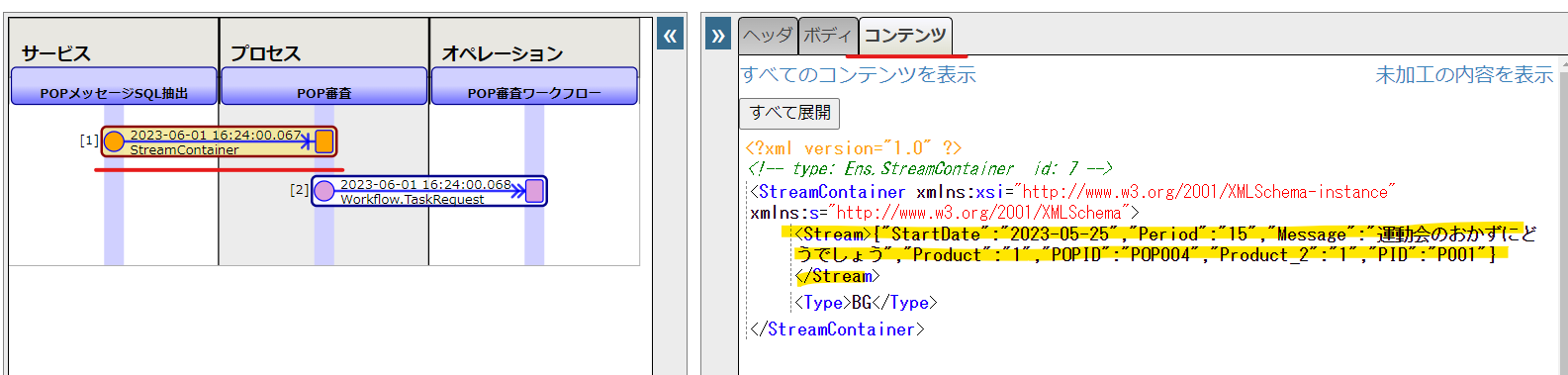
Task: Click the POPメッセージSQL抽出 service header
Action: pyautogui.click(x=114, y=86)
